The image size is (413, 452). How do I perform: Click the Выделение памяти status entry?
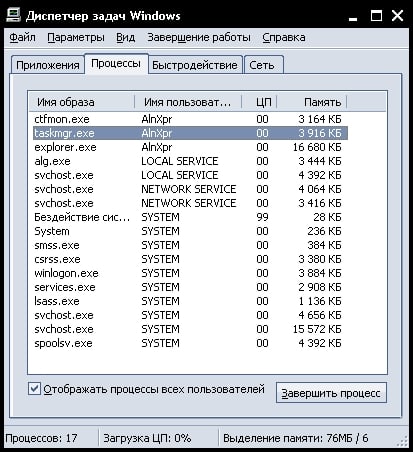296,438
